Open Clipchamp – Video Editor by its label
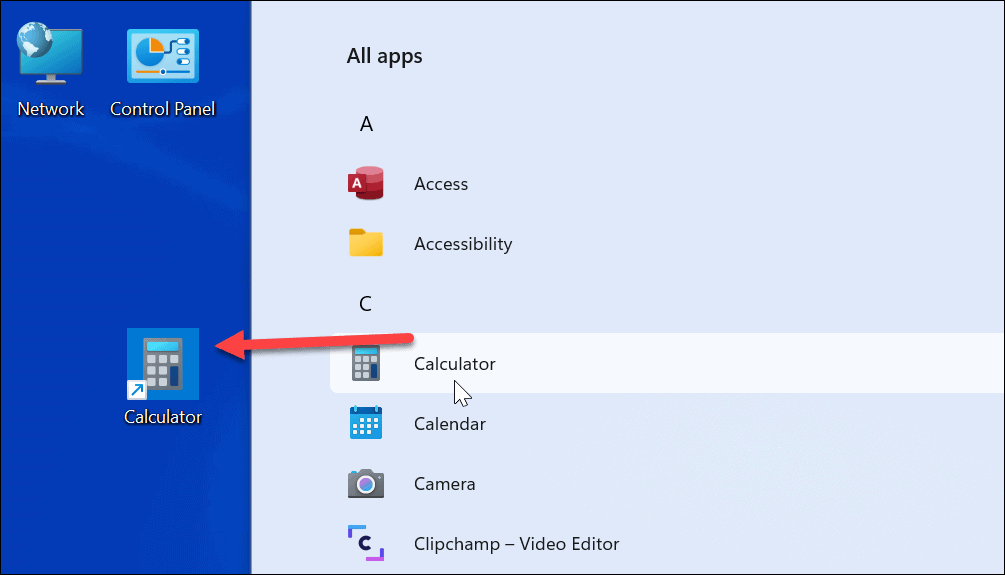The height and width of the screenshot is (575, 1005). click(516, 544)
